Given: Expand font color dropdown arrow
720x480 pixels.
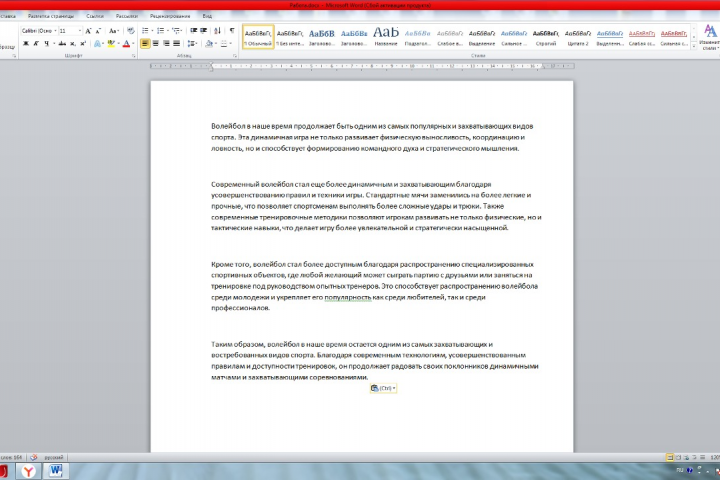Looking at the screenshot, I should coord(133,44).
